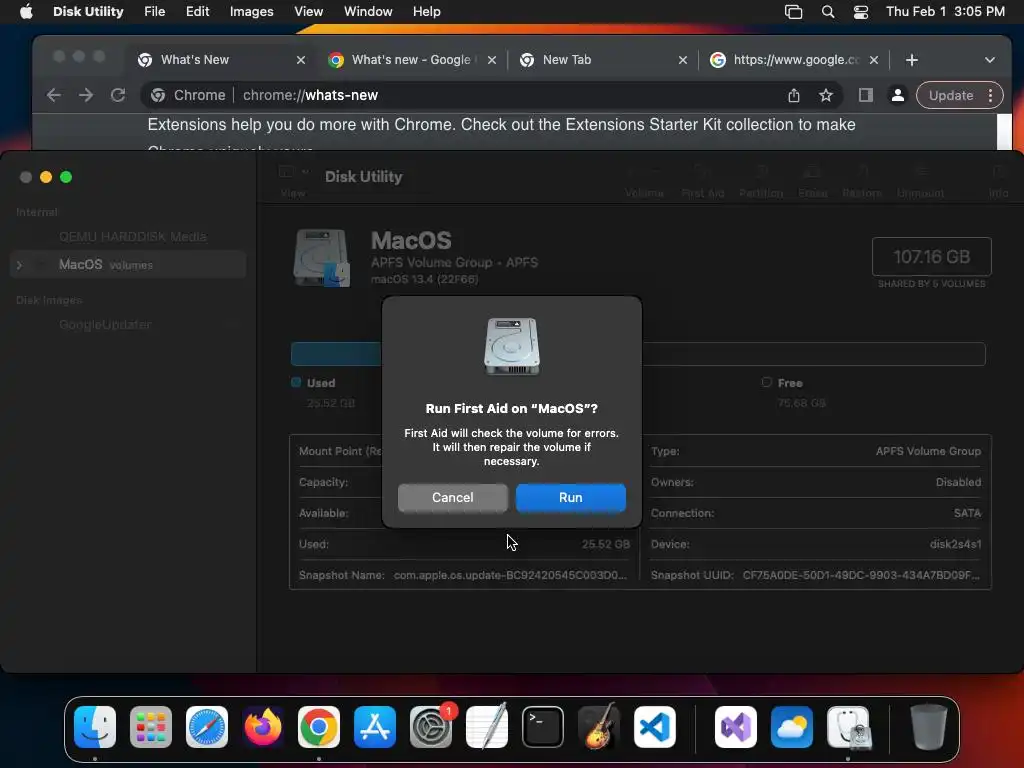Click the Run button in First Aid dialog
This screenshot has height=768, width=1024.
click(x=570, y=498)
